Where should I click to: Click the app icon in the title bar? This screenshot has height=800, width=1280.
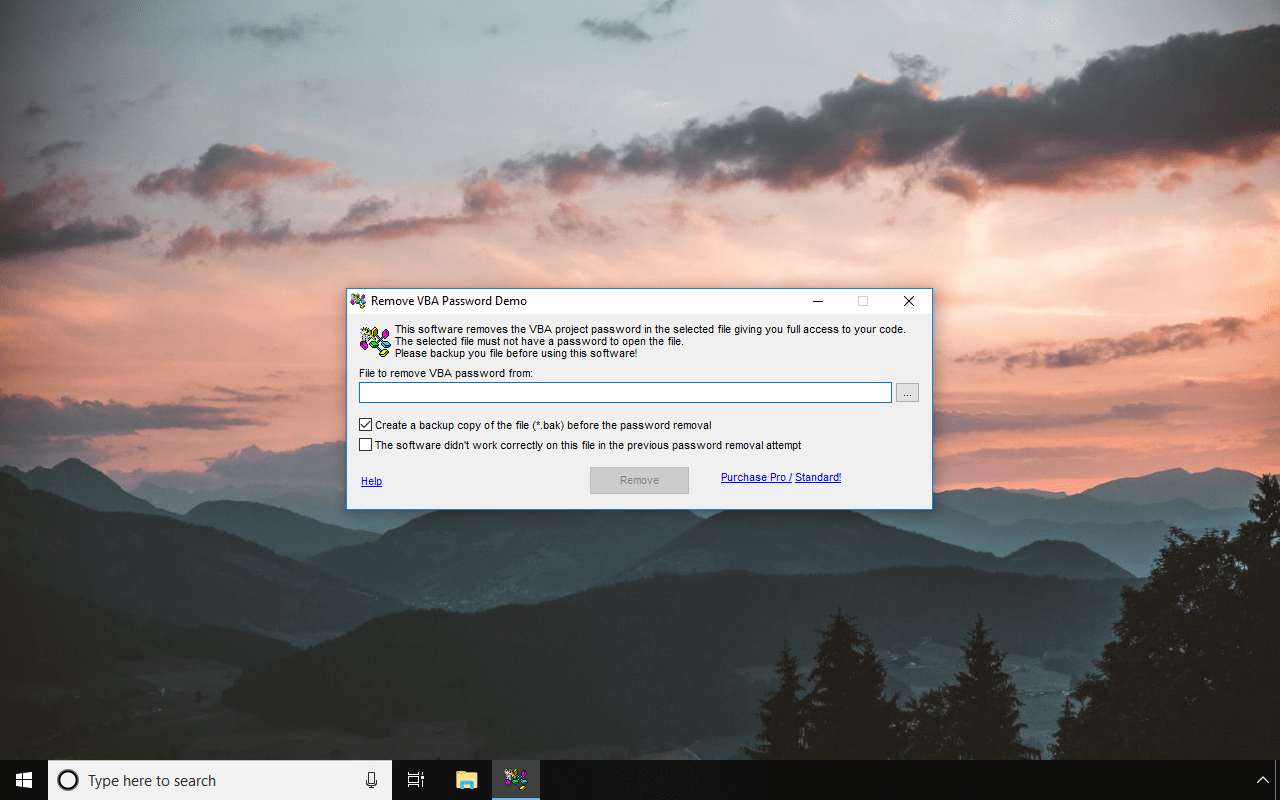(x=358, y=301)
